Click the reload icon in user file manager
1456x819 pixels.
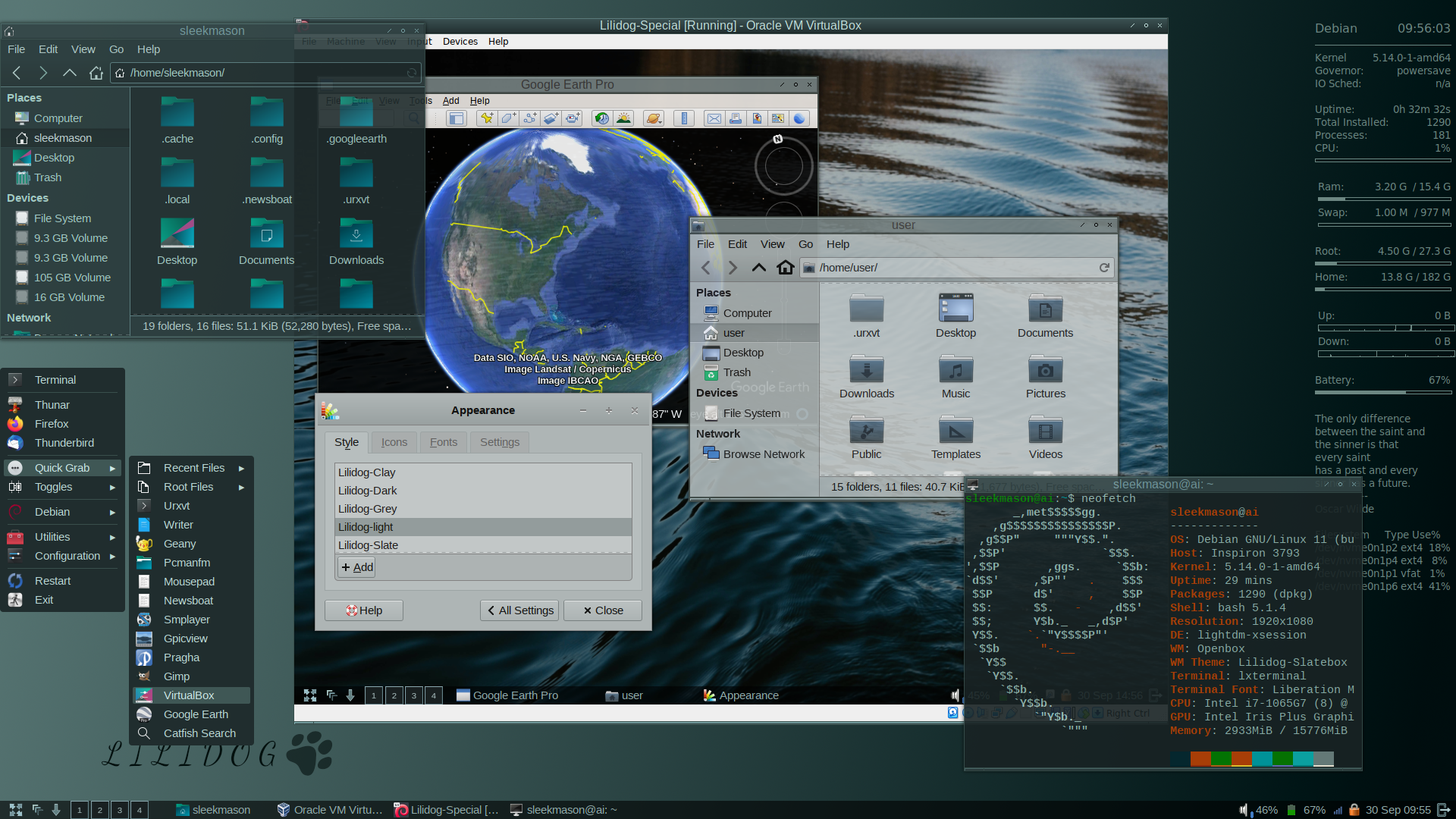pos(1104,268)
